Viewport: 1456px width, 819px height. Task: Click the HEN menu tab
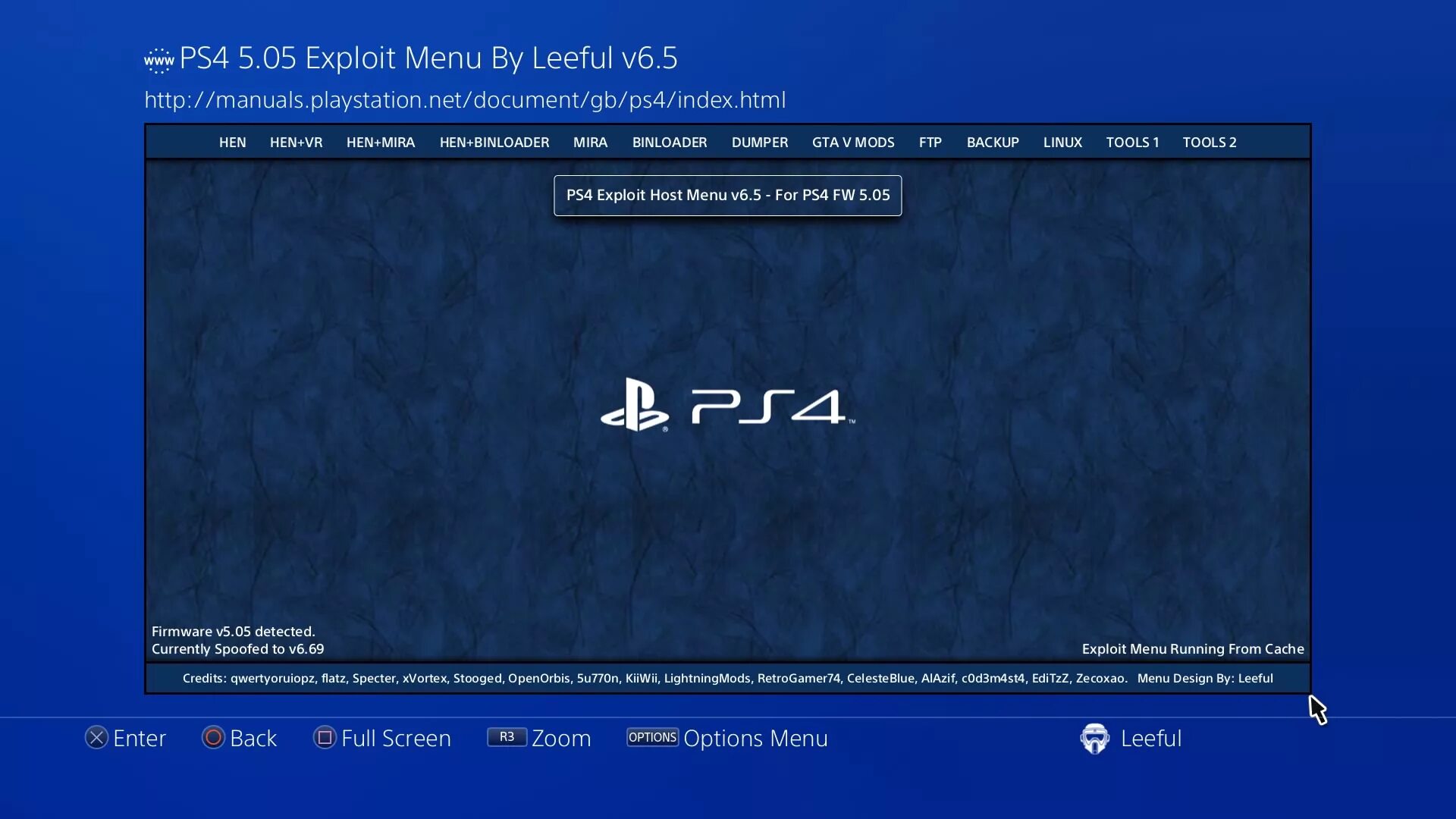tap(232, 142)
